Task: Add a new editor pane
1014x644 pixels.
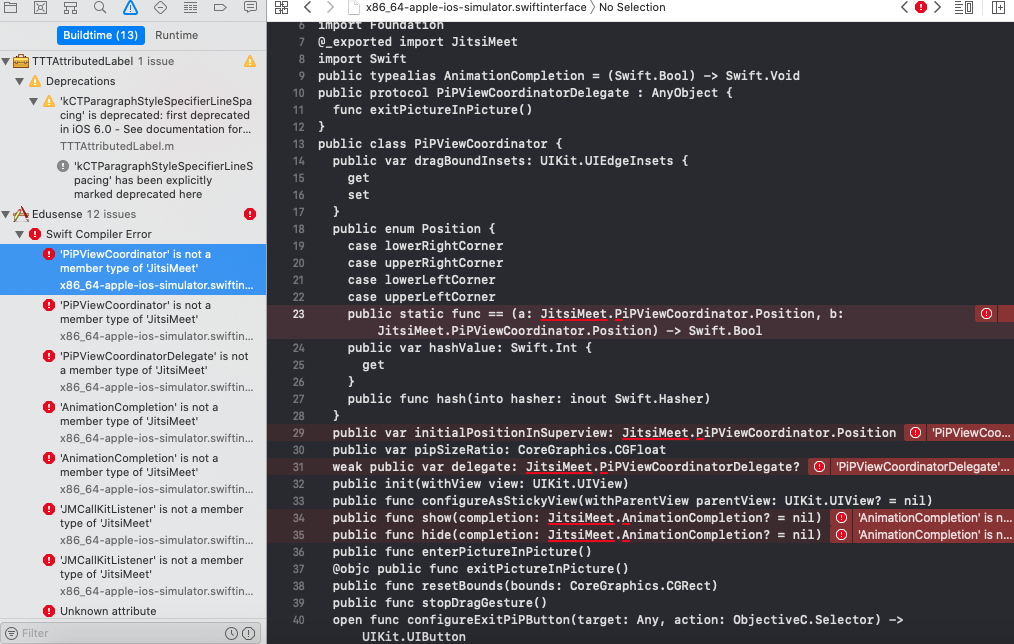Action: 998,8
